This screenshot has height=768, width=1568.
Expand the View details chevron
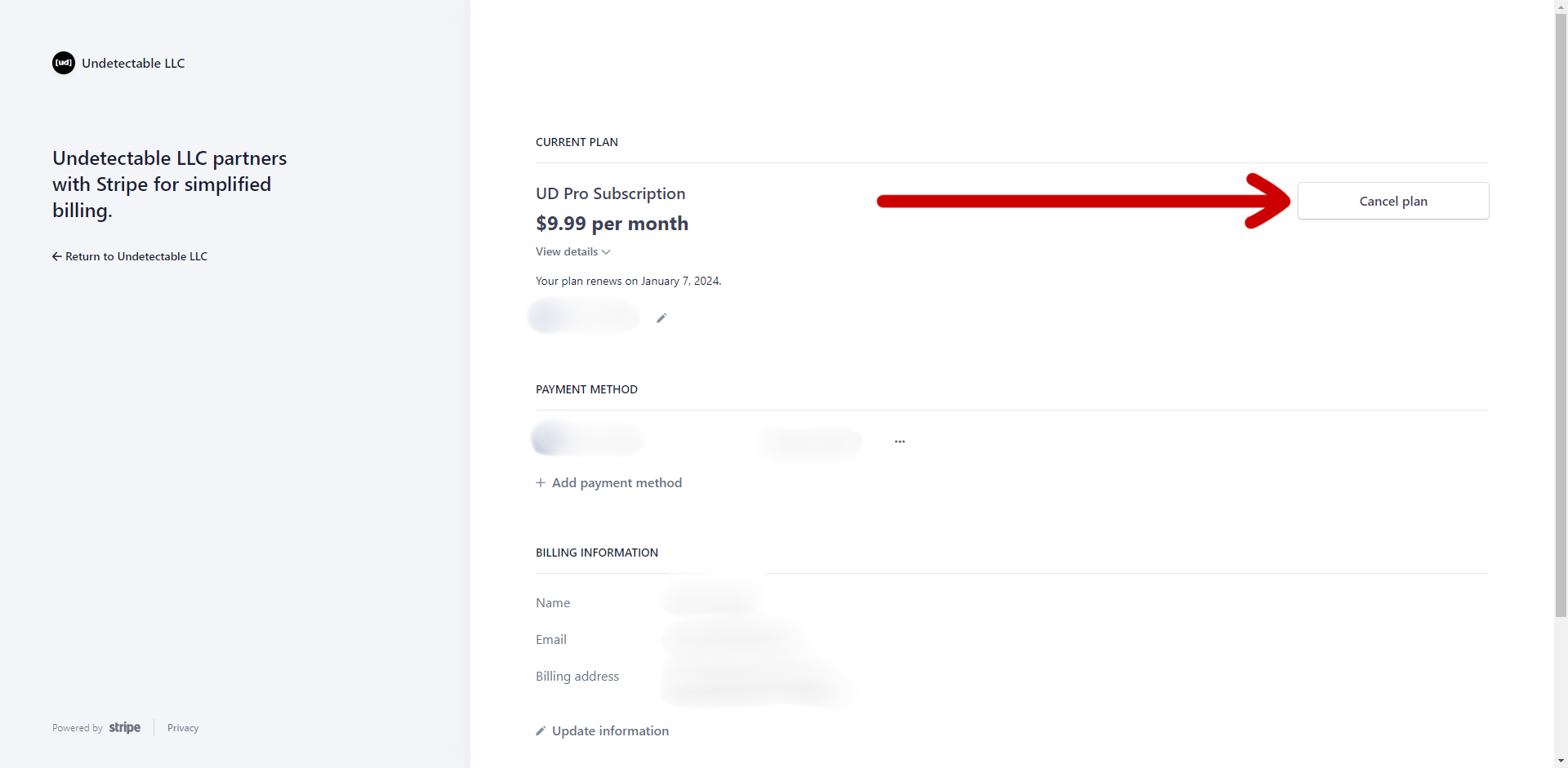pos(606,252)
